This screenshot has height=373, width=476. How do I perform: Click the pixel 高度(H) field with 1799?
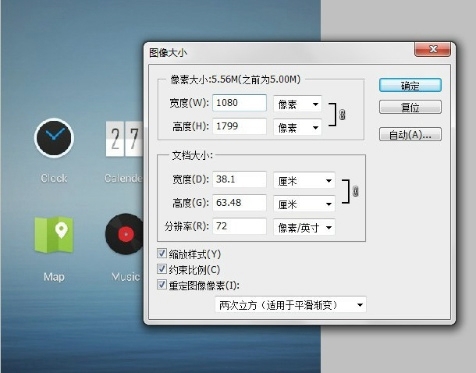[x=239, y=126]
